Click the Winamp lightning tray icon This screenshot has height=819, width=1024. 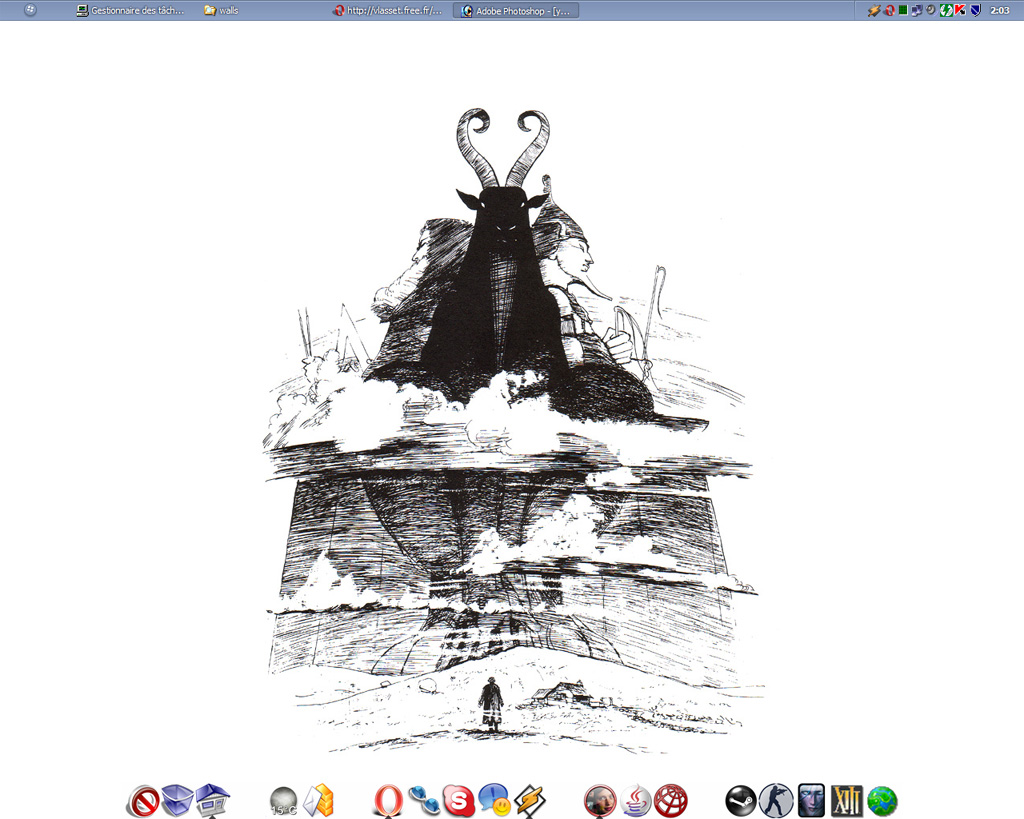(874, 10)
